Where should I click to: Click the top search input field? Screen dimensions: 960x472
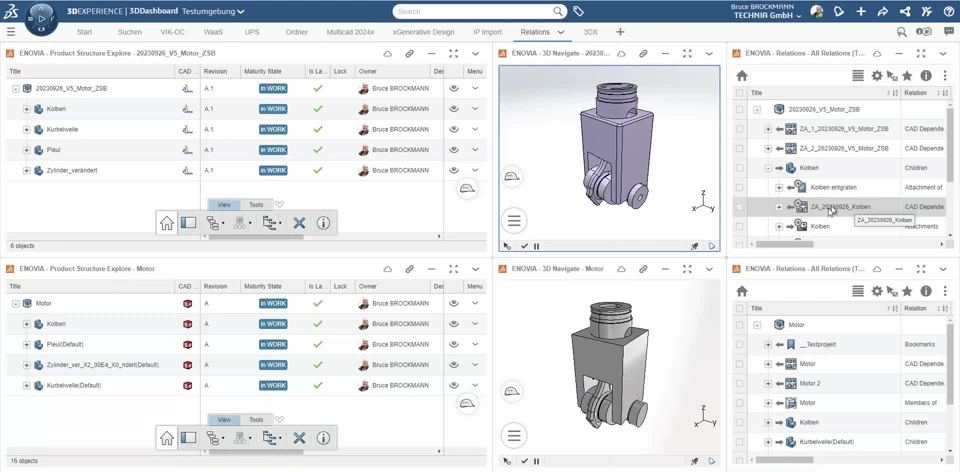point(470,12)
